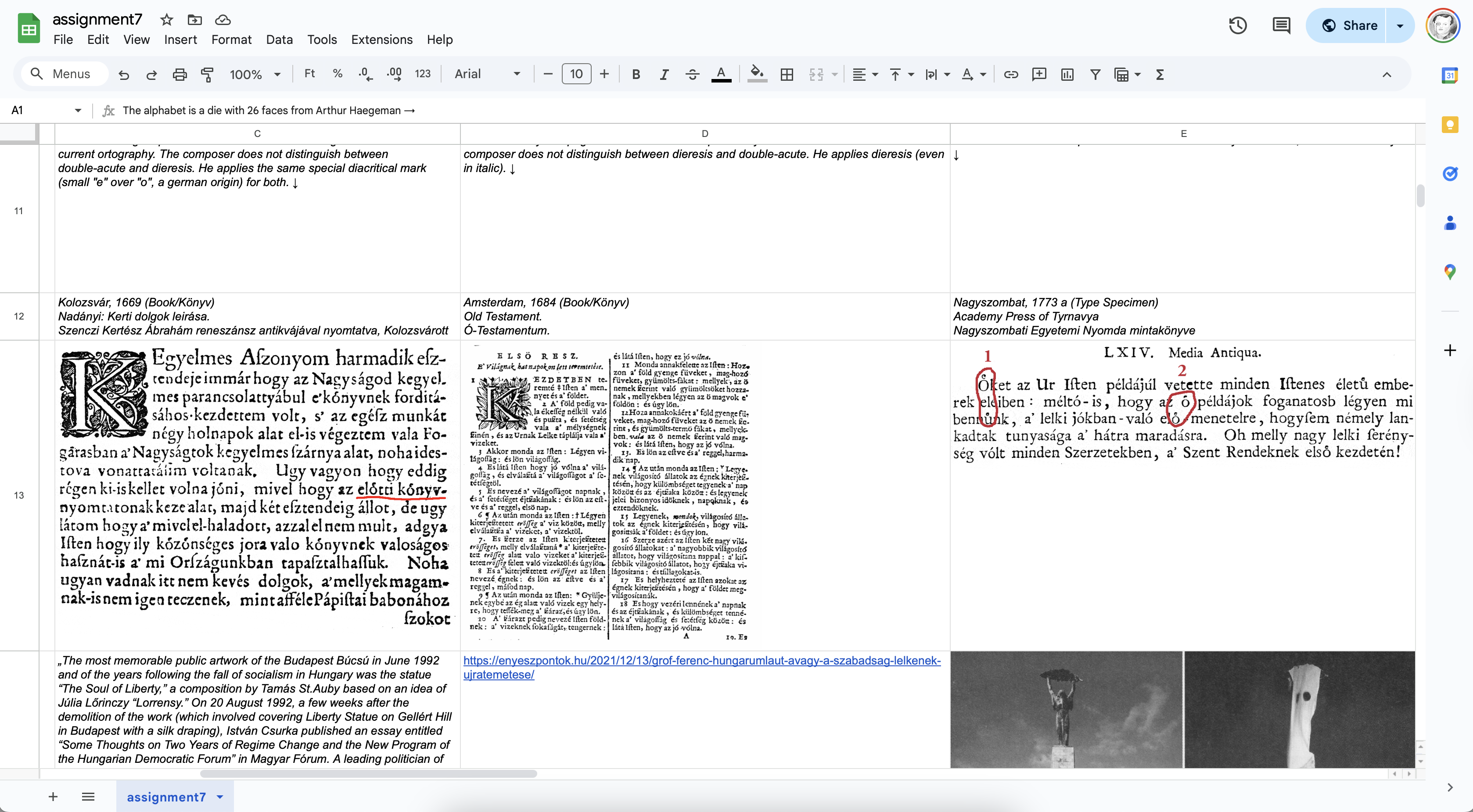Open the zoom 100% dropdown
This screenshot has height=812, width=1473.
click(x=255, y=74)
